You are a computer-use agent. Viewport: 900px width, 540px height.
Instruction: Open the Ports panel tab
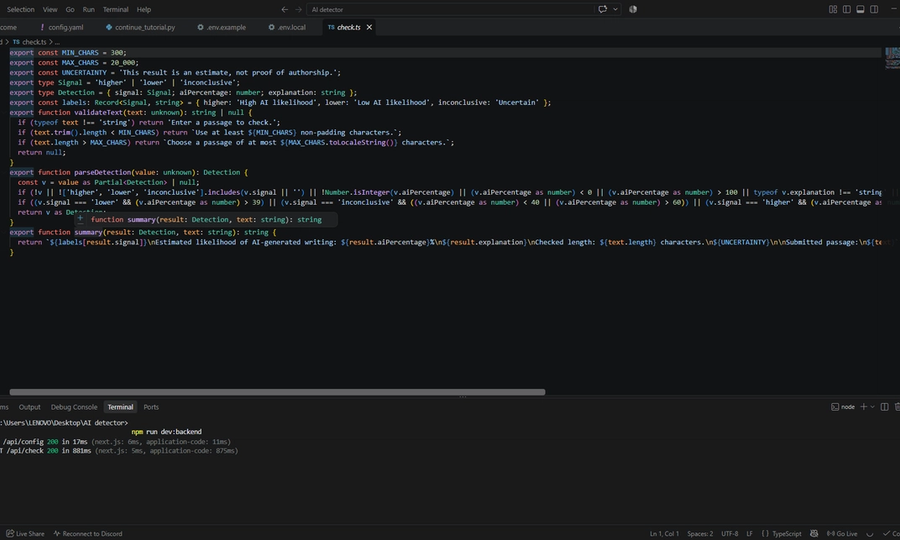(x=151, y=407)
